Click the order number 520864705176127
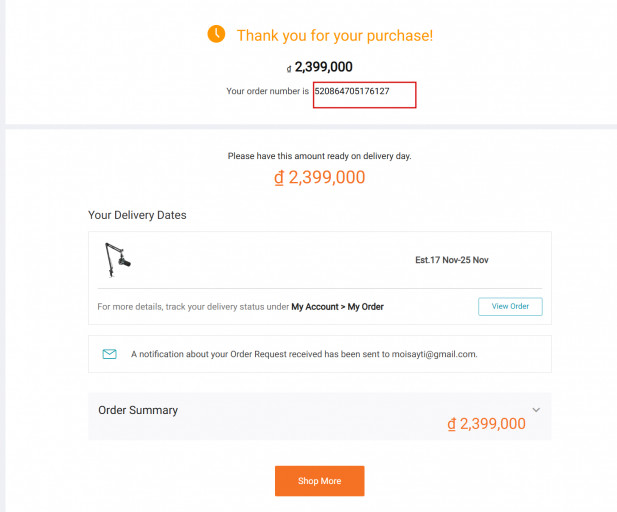Screen dimensions: 617x512 (x=351, y=91)
